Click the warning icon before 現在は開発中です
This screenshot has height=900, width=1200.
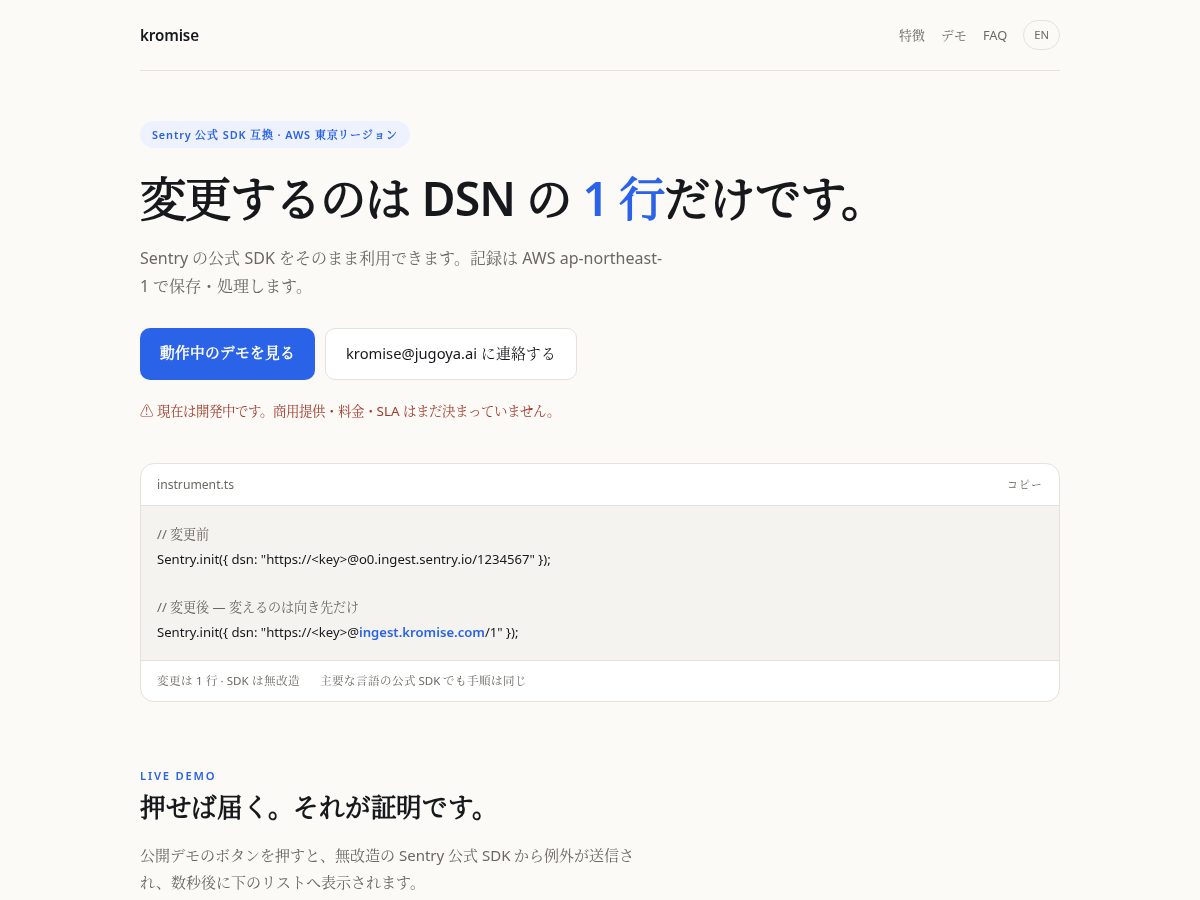coord(147,411)
